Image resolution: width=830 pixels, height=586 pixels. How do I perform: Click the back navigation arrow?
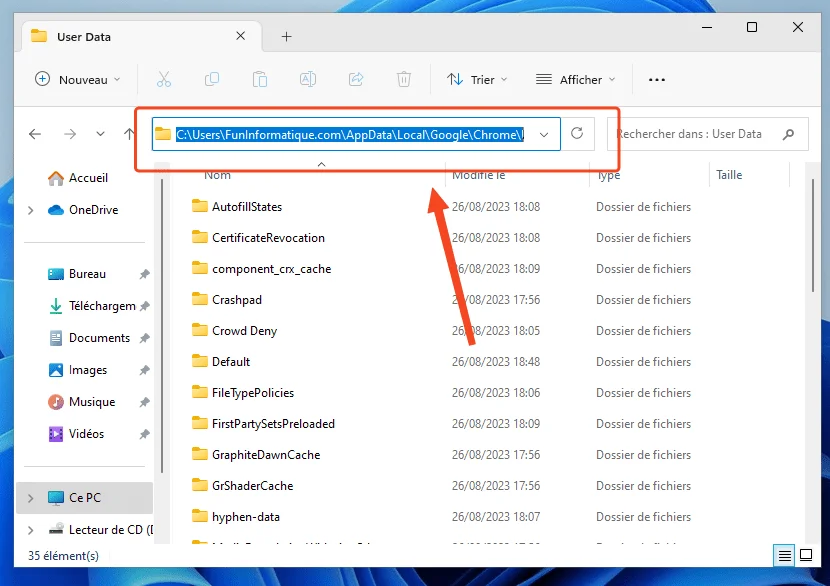36,133
